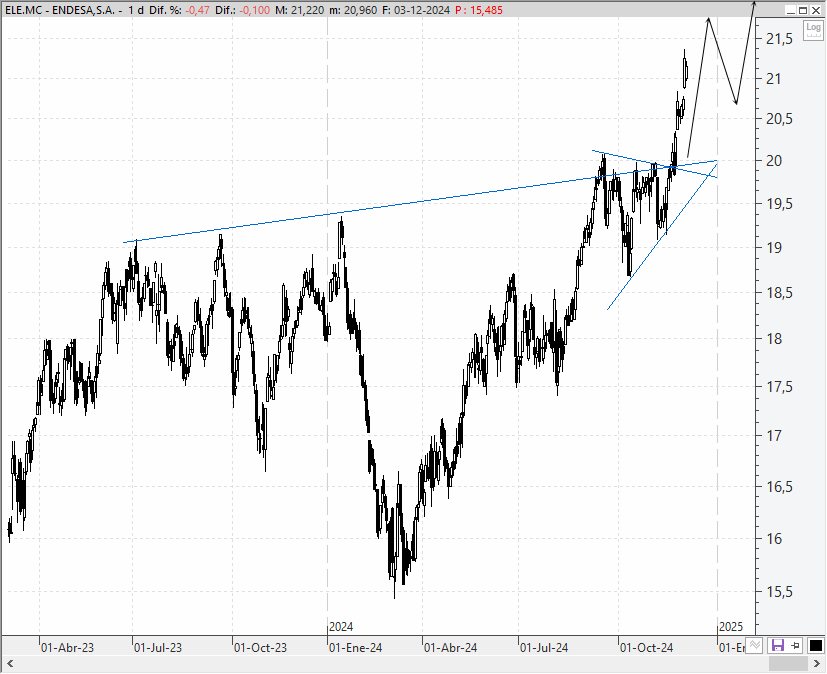The image size is (827, 674).
Task: Close the ENDESA chart window
Action: (815, 10)
